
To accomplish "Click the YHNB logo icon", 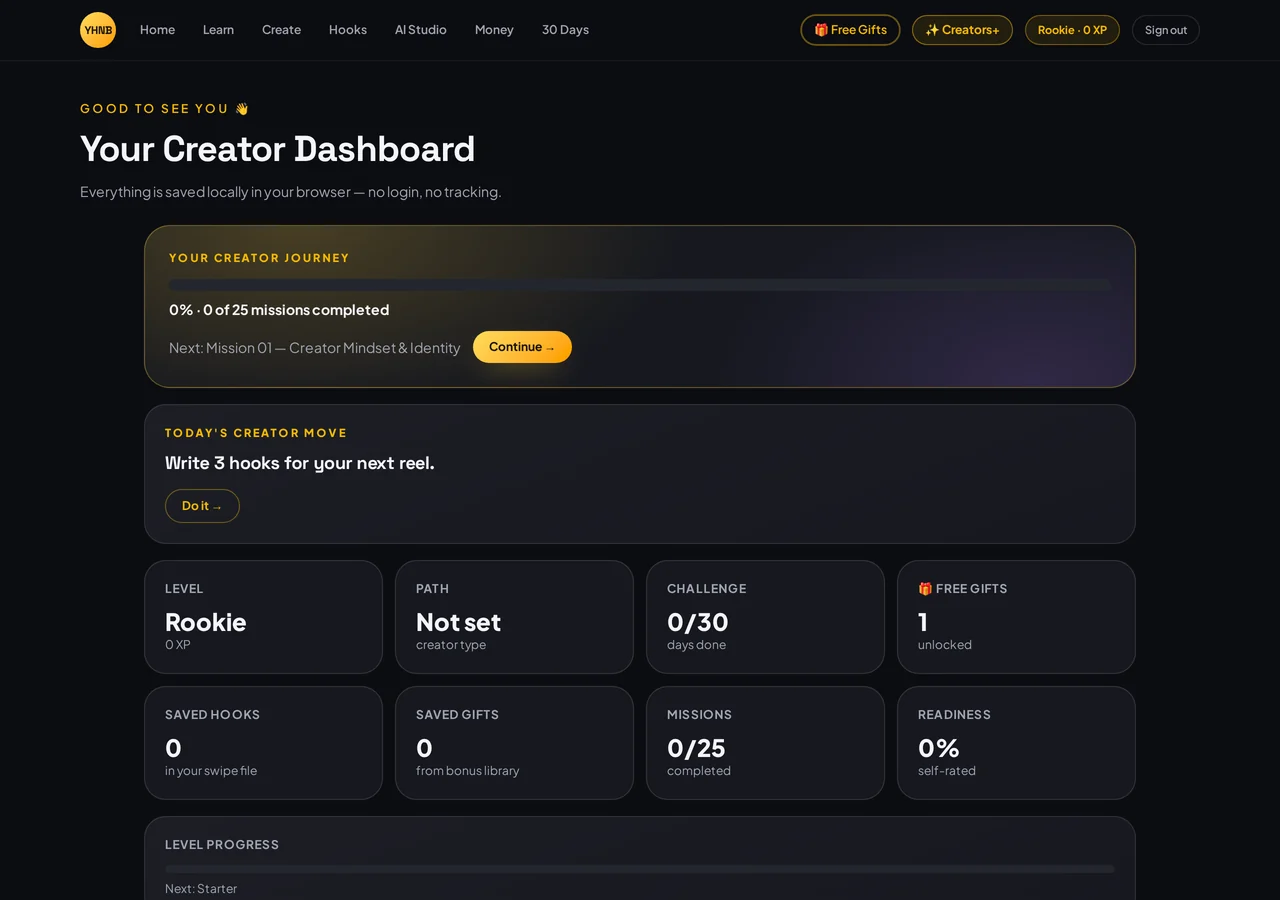I will point(98,30).
